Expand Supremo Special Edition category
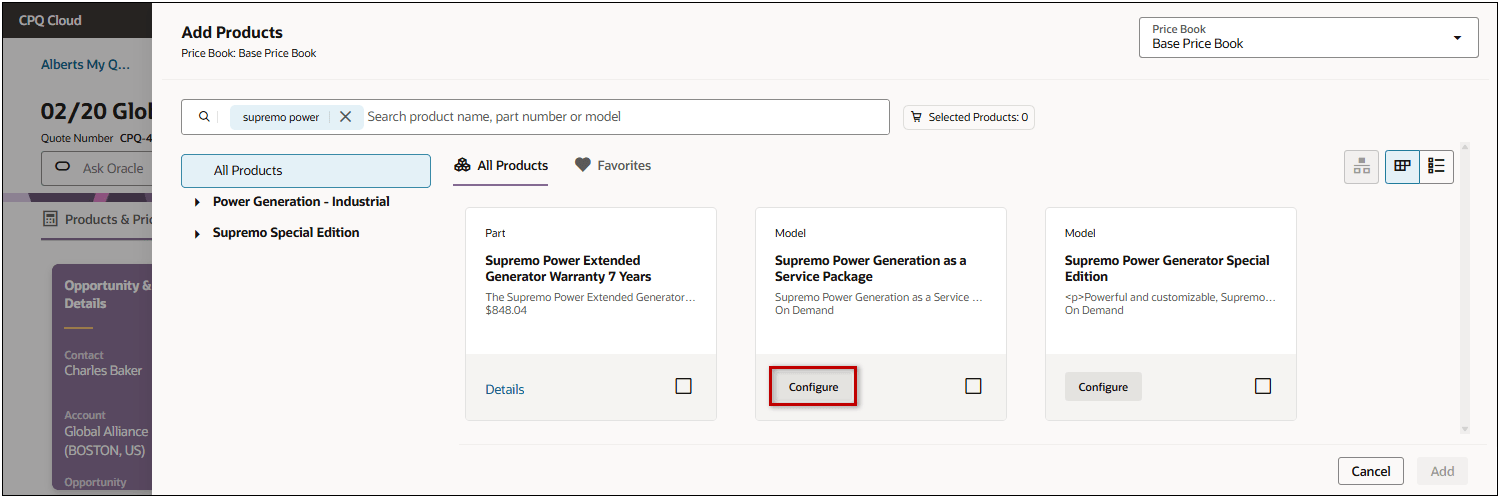Viewport: 1500px width, 498px height. [198, 233]
